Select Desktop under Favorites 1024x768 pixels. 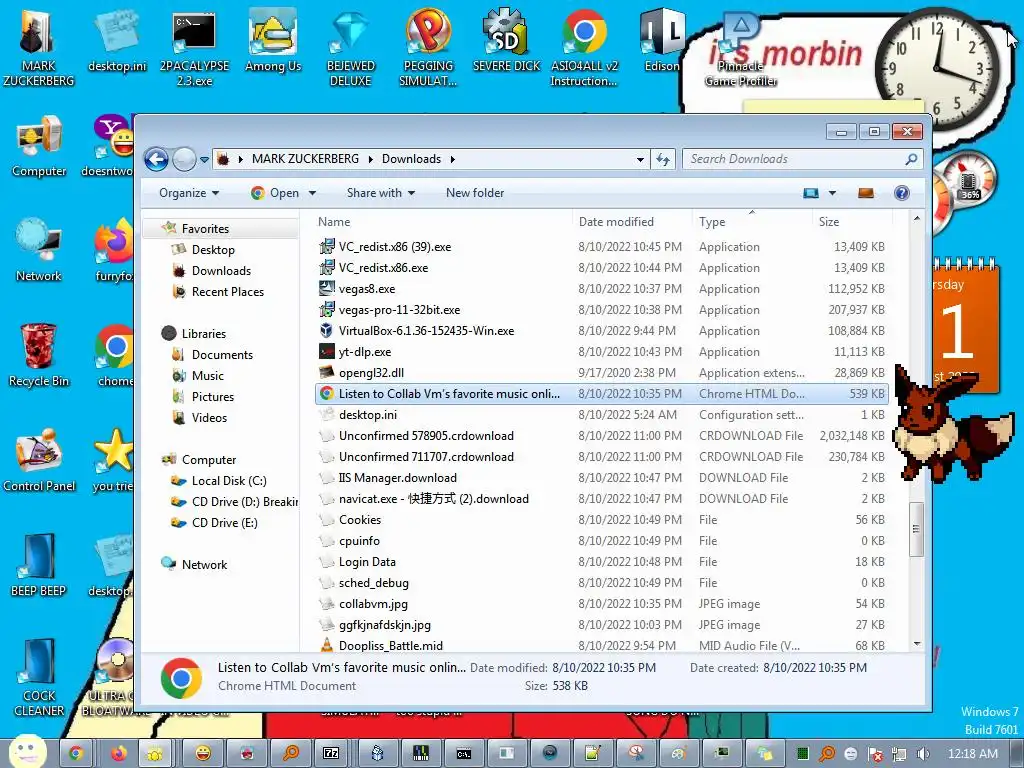click(x=213, y=249)
